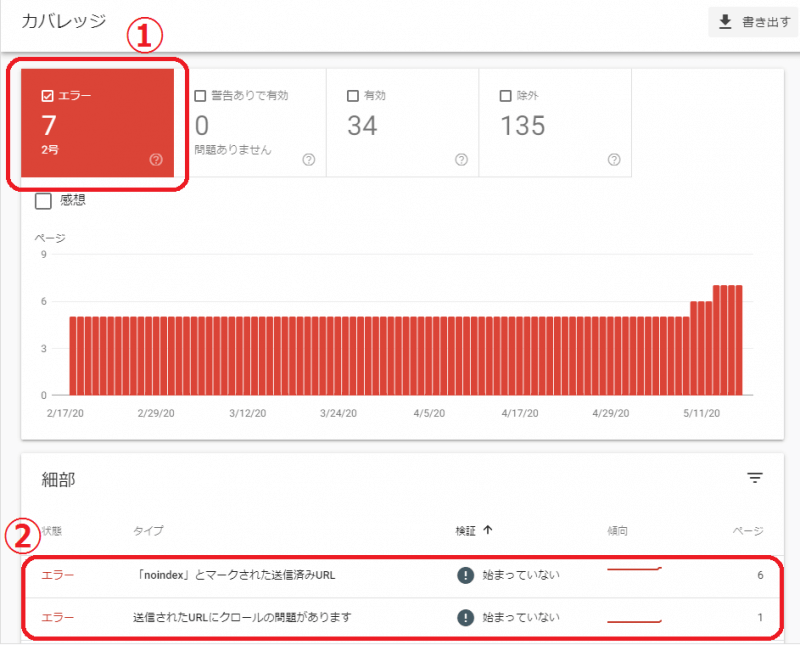800x645 pixels.
Task: Click the 135 count in 除外 card
Action: pos(523,126)
